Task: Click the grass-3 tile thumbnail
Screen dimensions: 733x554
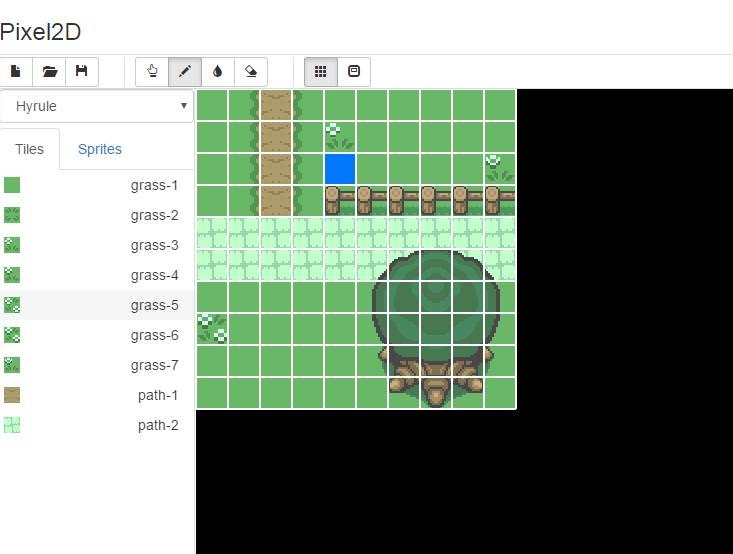Action: click(x=12, y=245)
